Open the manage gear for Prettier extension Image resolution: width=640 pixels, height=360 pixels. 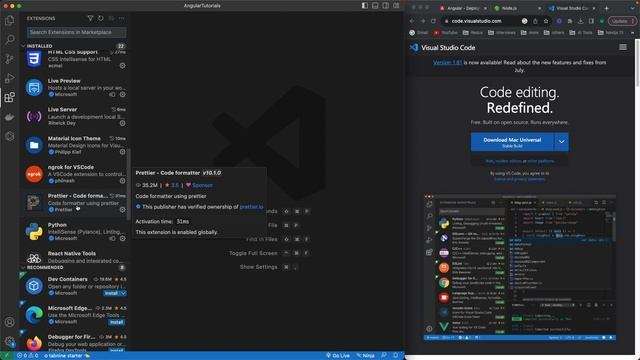coord(122,209)
